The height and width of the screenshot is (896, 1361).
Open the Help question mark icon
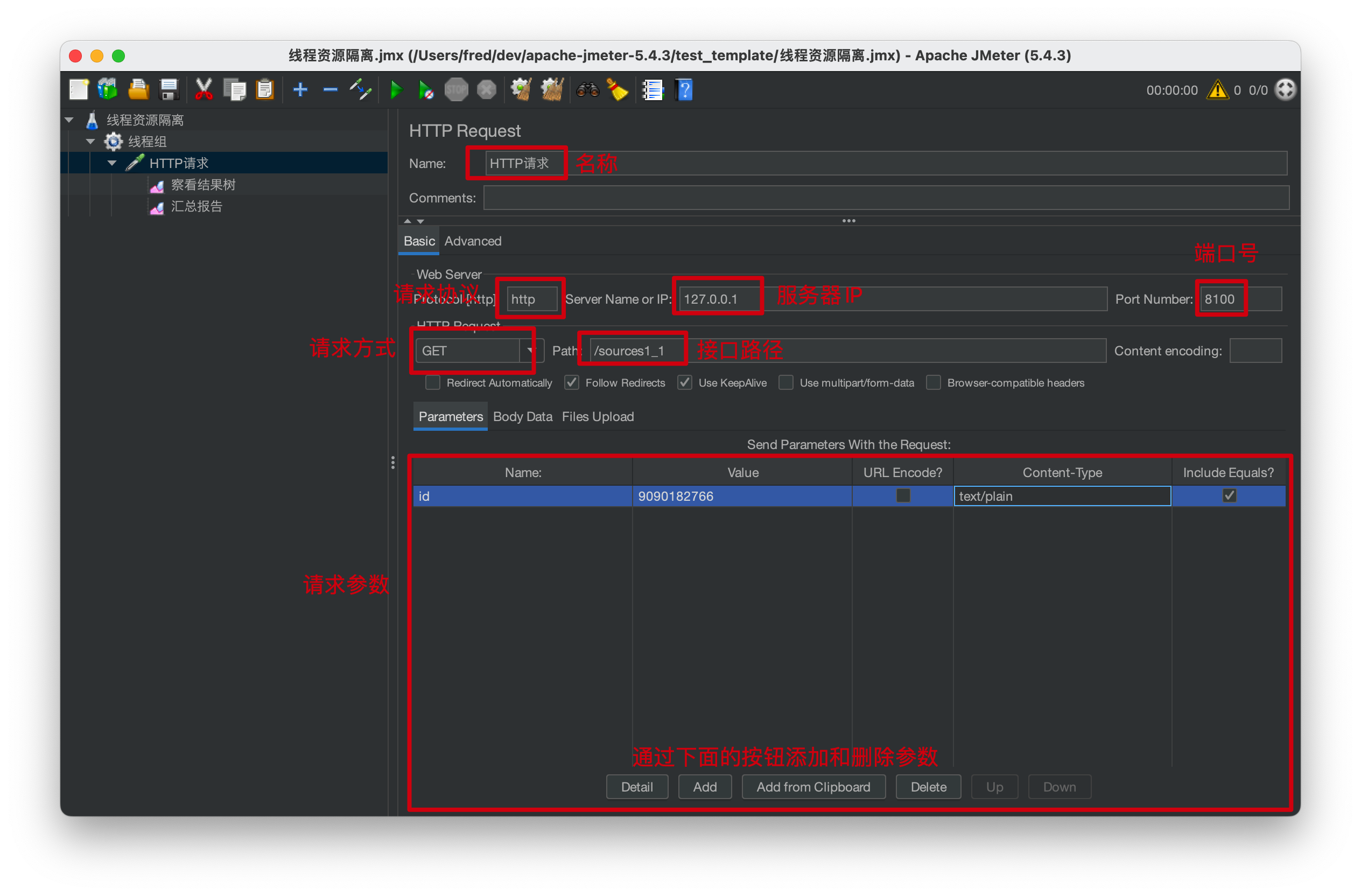(x=684, y=90)
